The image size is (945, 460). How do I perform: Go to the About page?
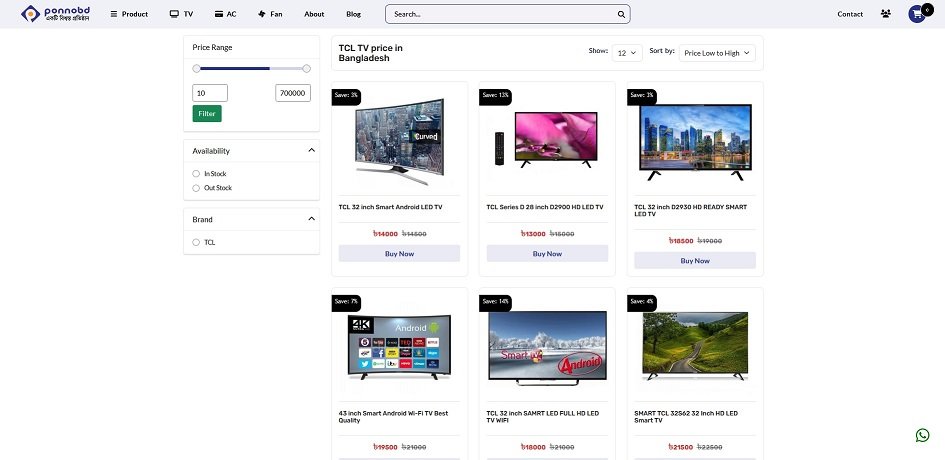point(314,14)
